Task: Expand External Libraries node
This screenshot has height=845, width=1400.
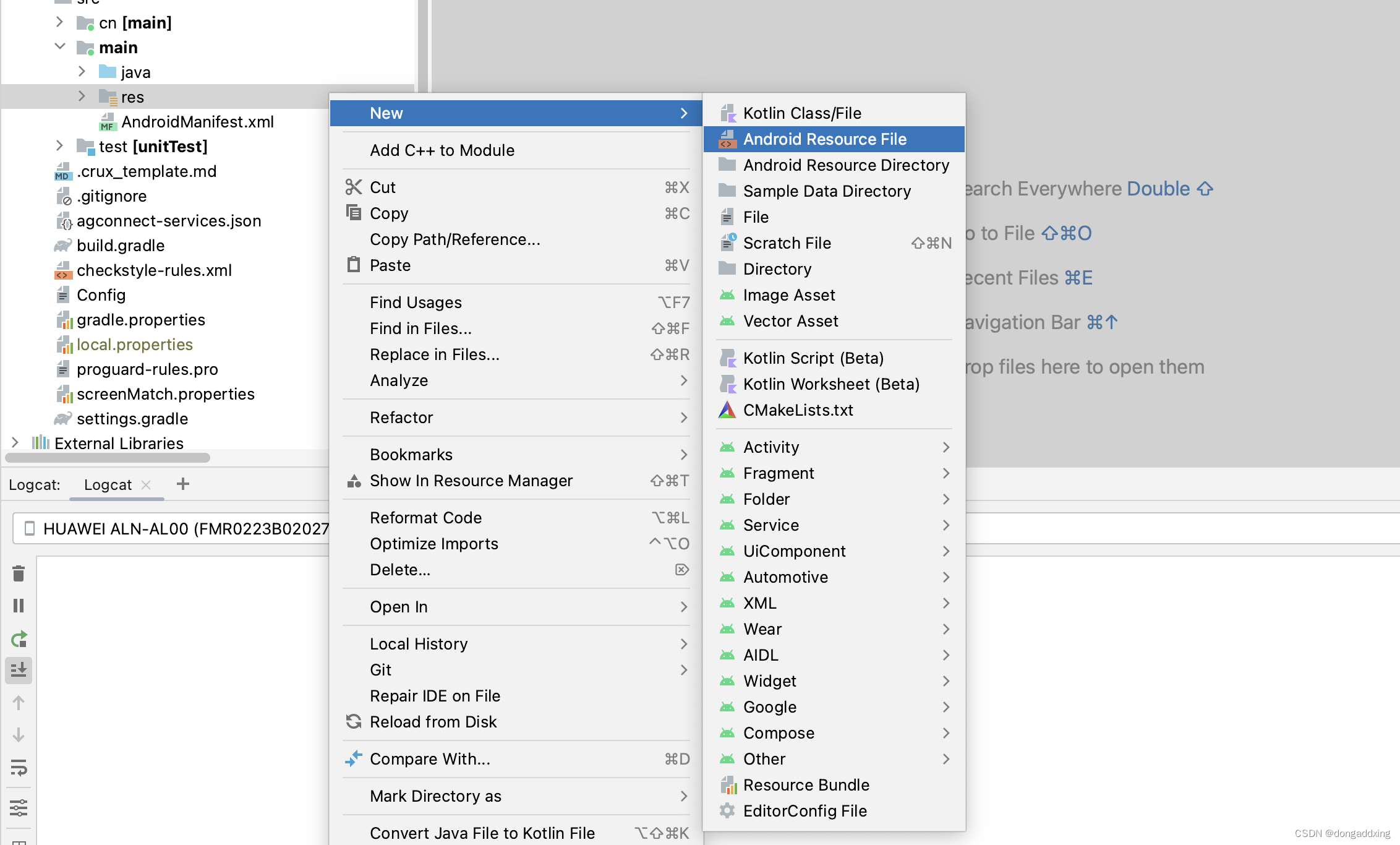Action: click(x=15, y=443)
